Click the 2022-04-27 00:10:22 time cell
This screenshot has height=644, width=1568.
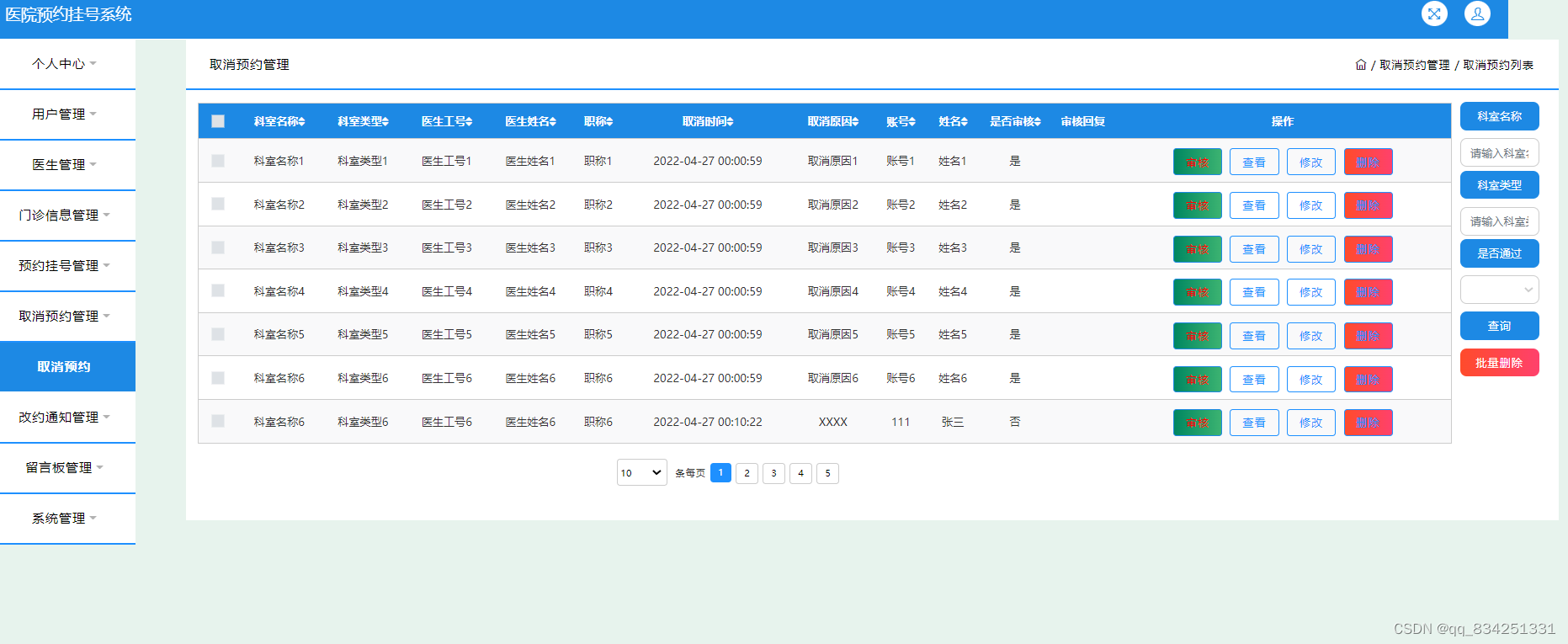[708, 422]
